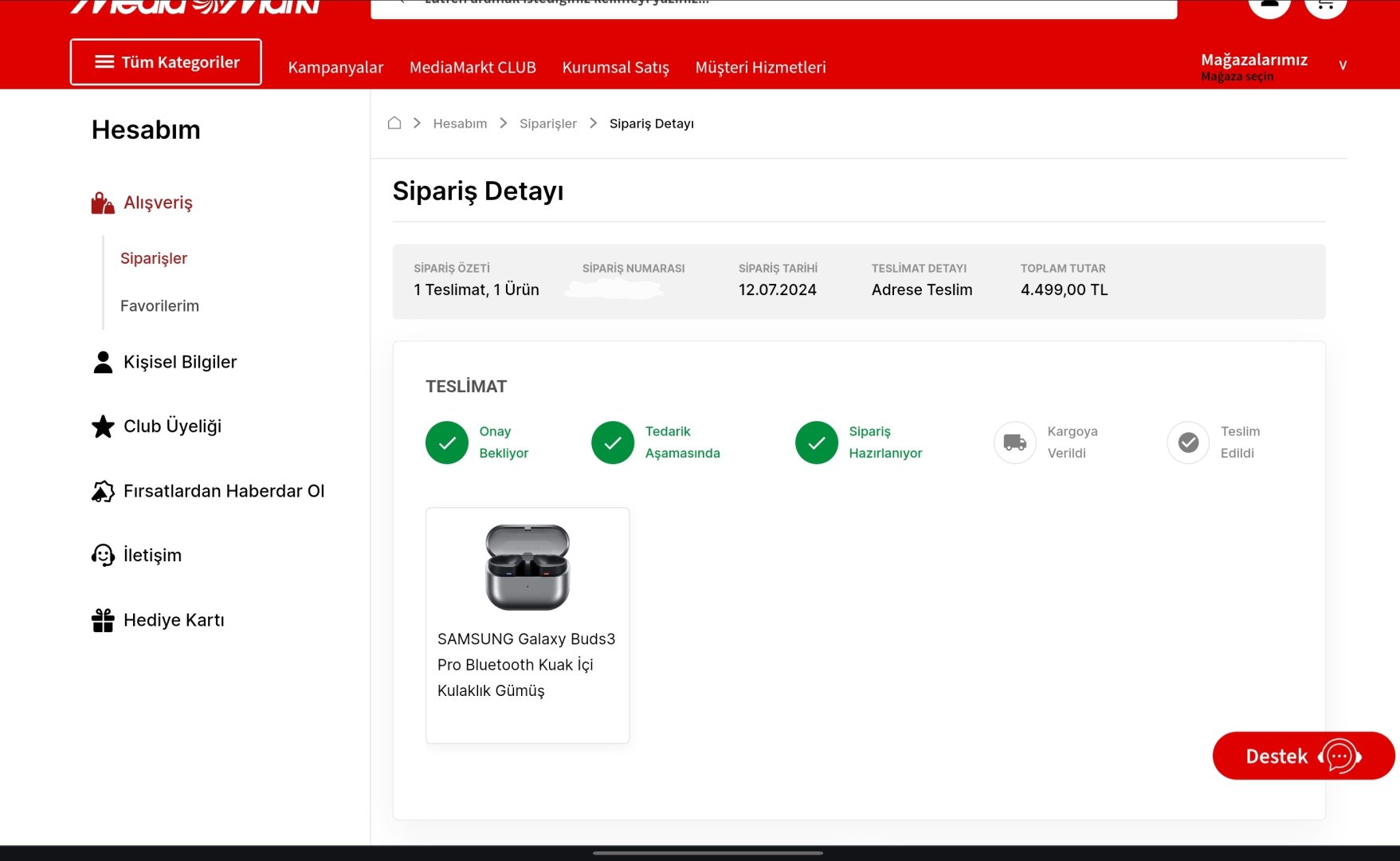Viewport: 1400px width, 861px height.
Task: Open MediaMarkt CLUB link
Action: (x=473, y=67)
